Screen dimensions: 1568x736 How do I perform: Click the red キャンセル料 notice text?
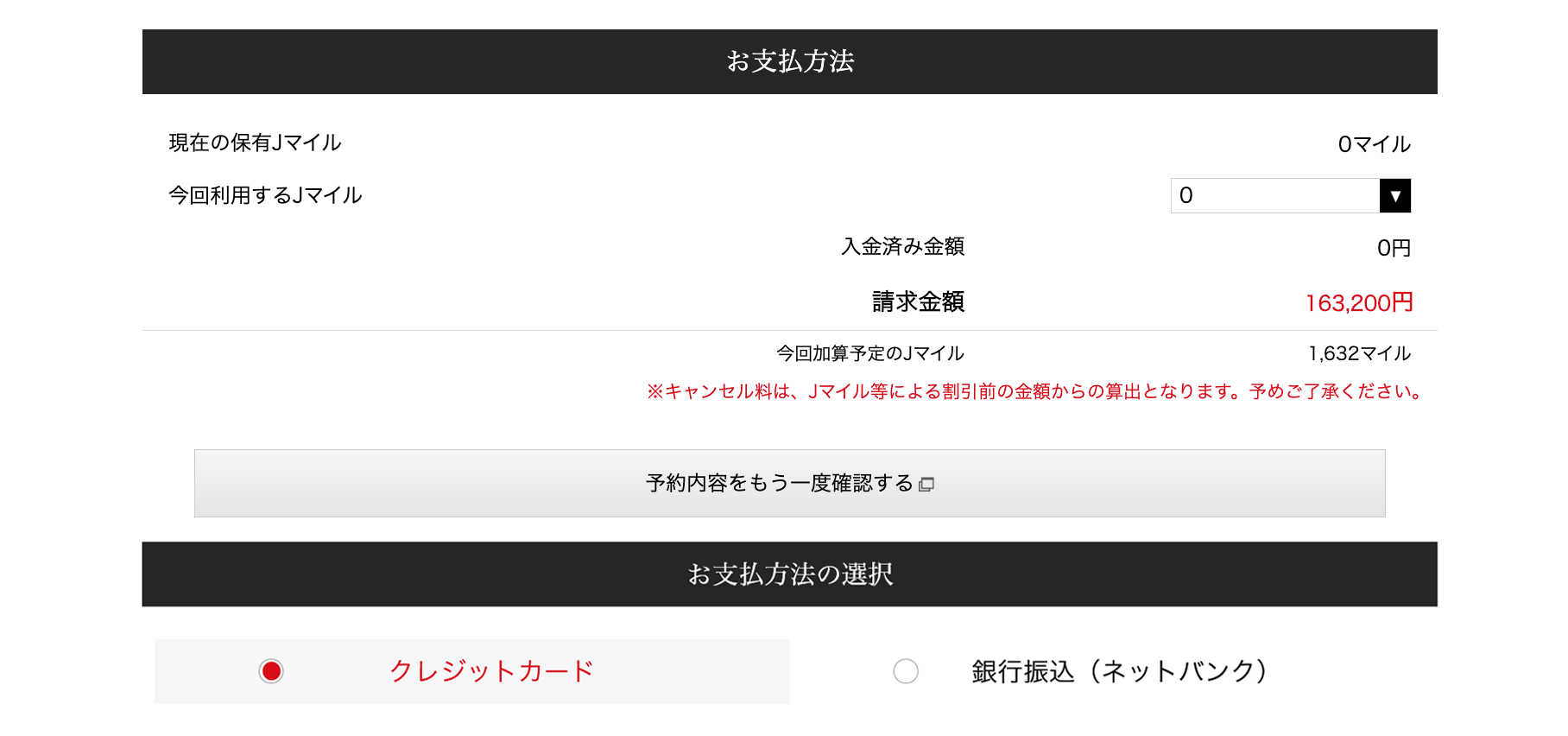click(1034, 391)
